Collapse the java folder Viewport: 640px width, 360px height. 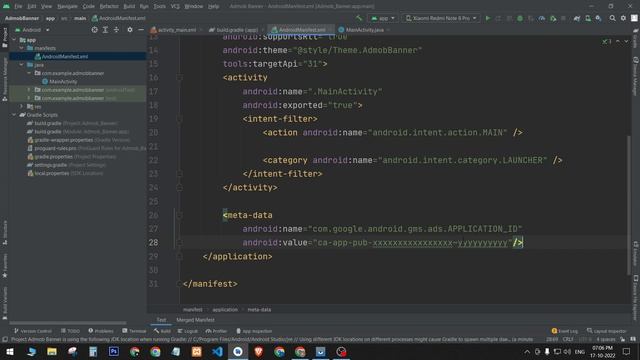[22, 65]
